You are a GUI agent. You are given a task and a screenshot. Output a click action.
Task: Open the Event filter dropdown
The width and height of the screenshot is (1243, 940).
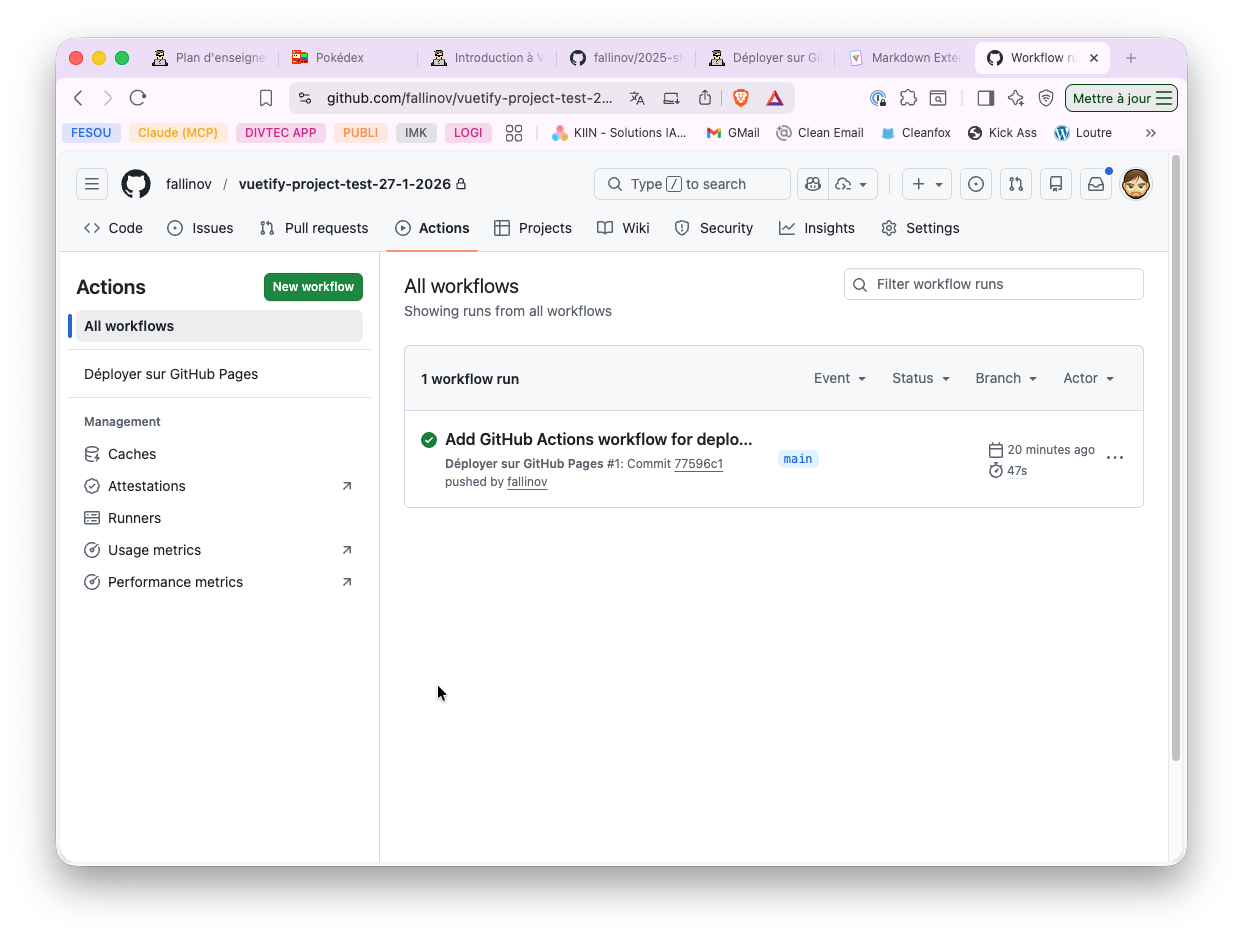click(x=839, y=378)
